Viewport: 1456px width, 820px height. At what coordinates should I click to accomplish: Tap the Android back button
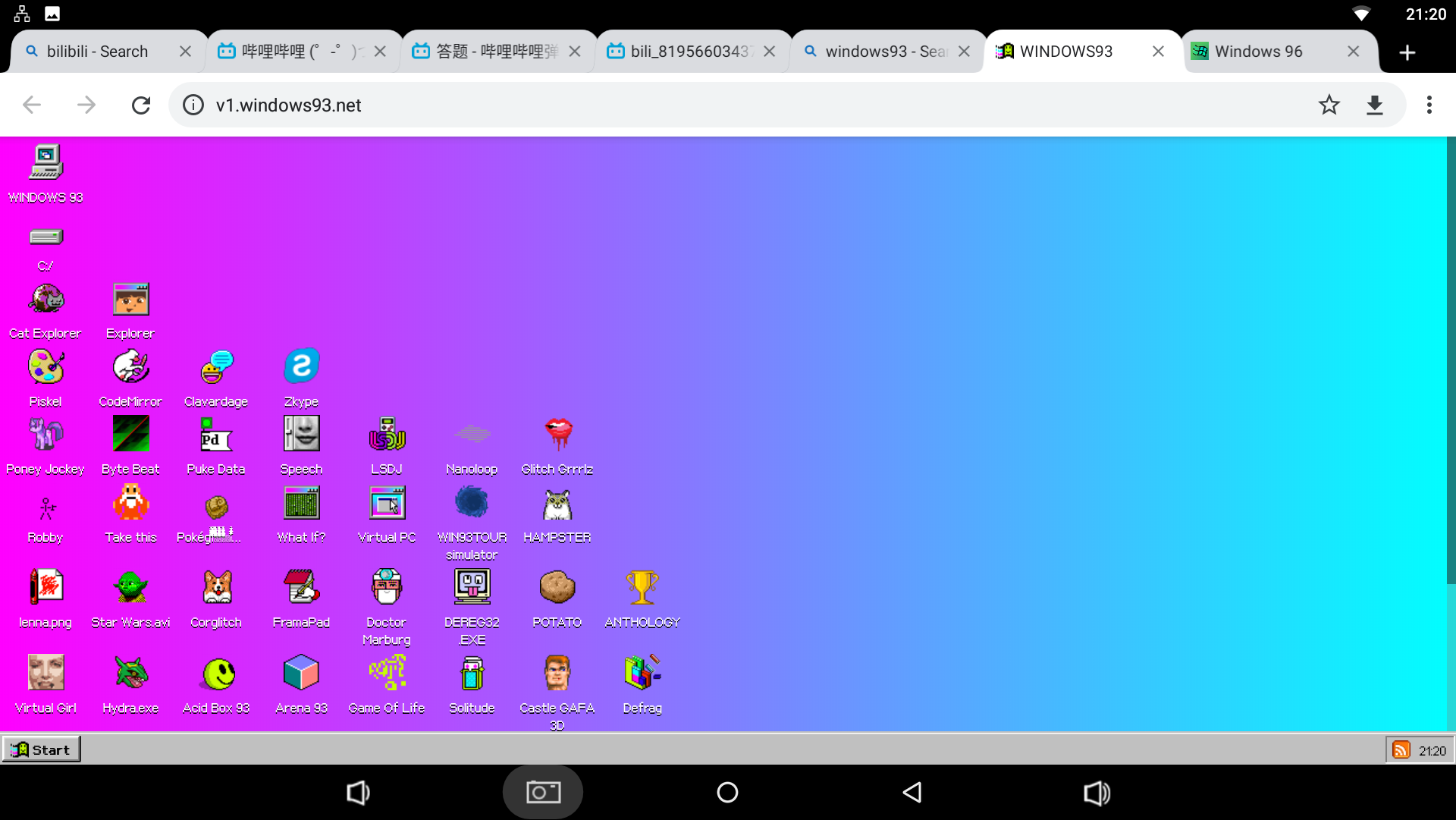click(x=912, y=793)
